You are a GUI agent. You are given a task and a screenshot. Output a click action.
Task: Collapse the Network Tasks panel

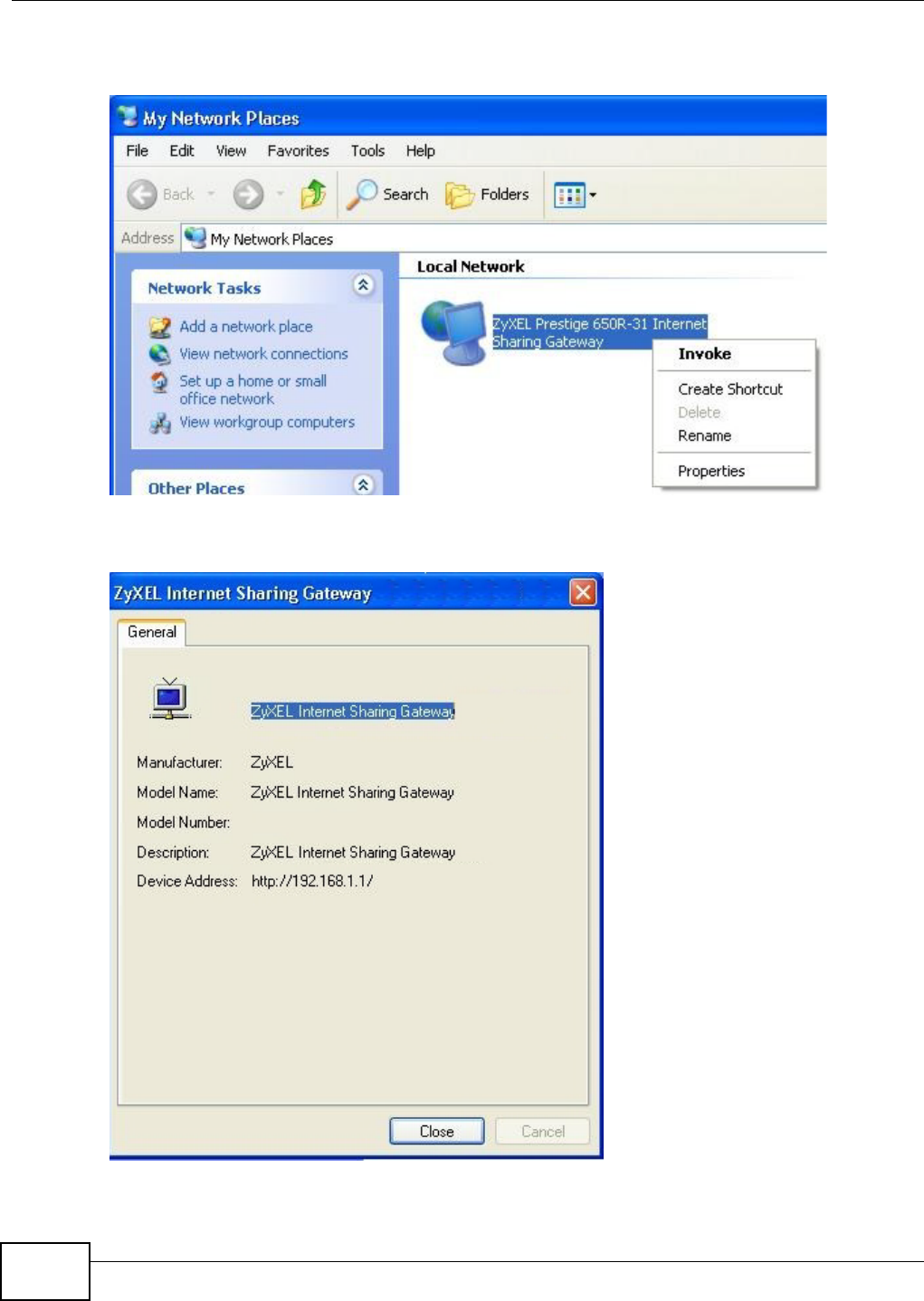(363, 285)
